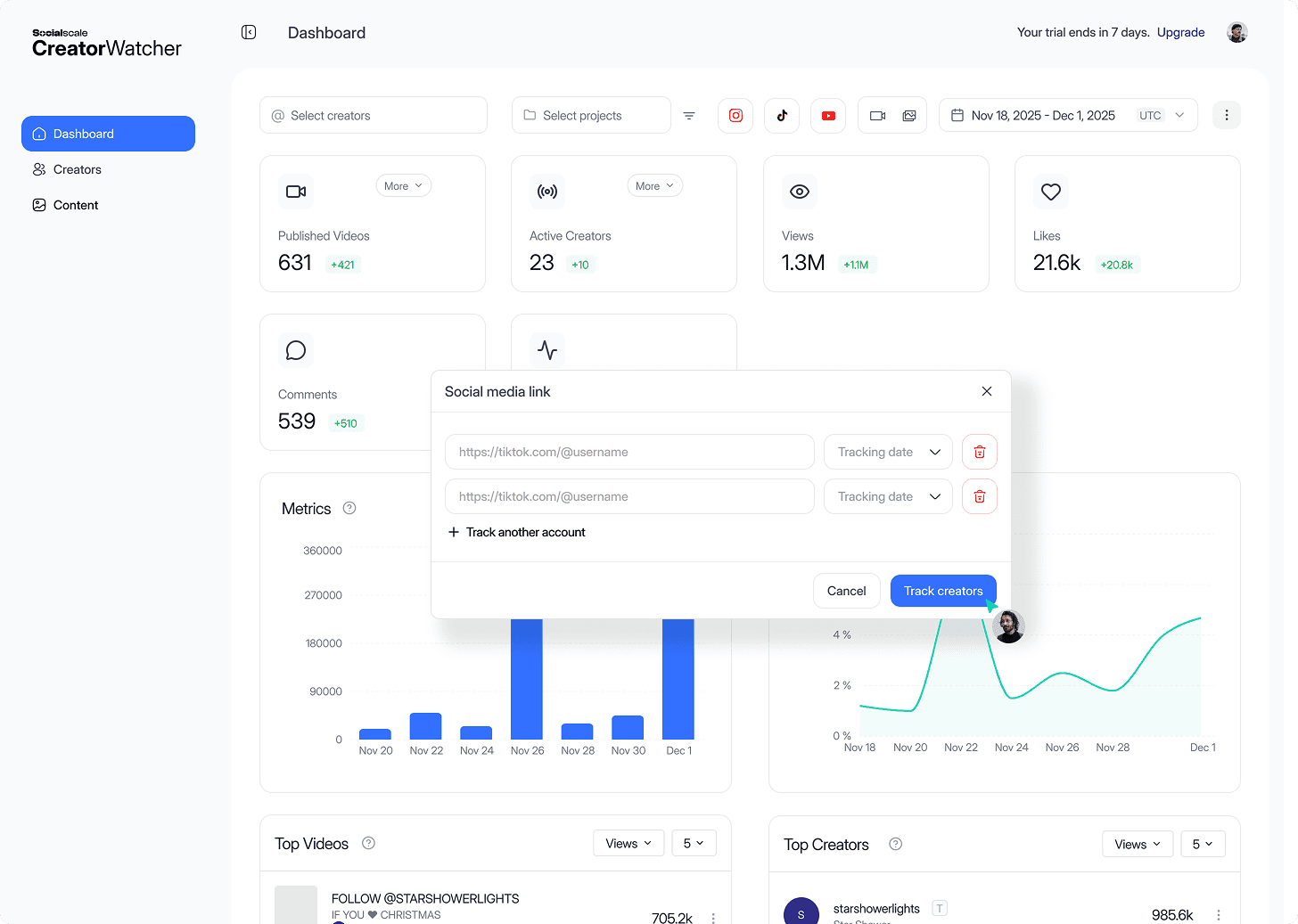The width and height of the screenshot is (1298, 924).
Task: Open the three-dot options menu in toolbar
Action: tap(1227, 115)
